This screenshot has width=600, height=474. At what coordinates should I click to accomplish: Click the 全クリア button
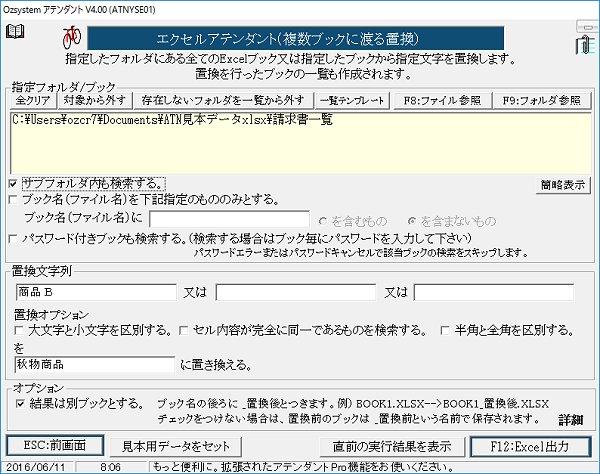pos(33,101)
